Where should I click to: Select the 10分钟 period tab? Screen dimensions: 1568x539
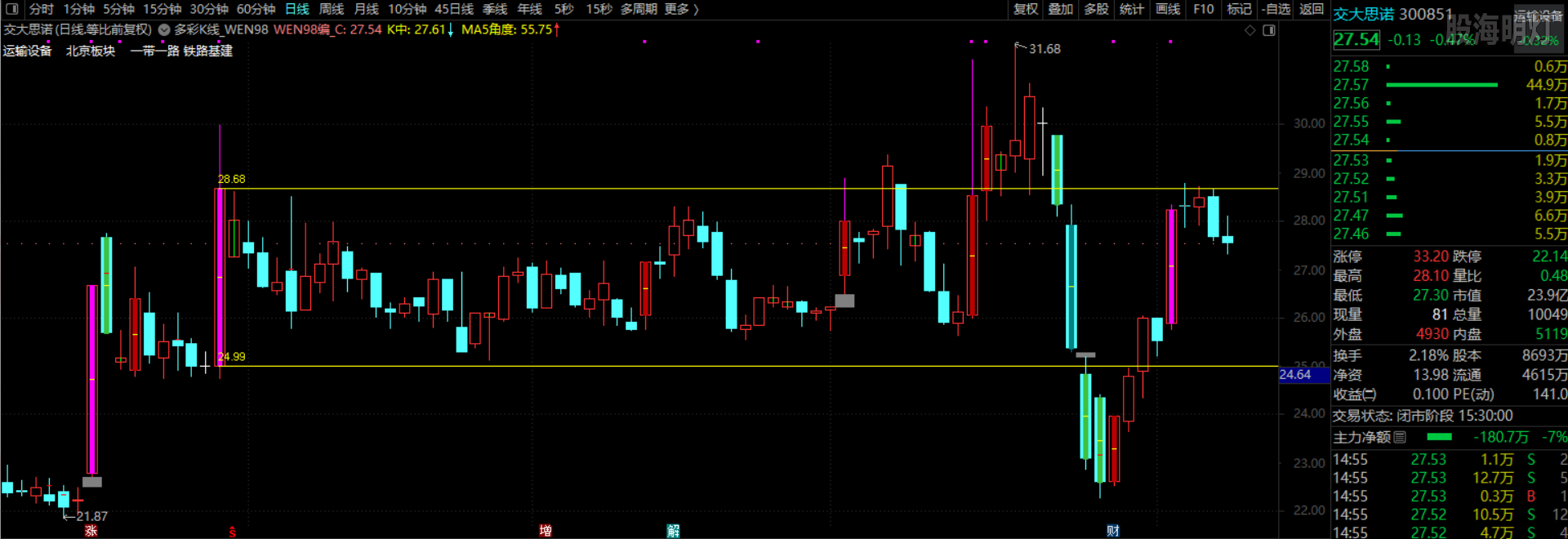[x=407, y=9]
